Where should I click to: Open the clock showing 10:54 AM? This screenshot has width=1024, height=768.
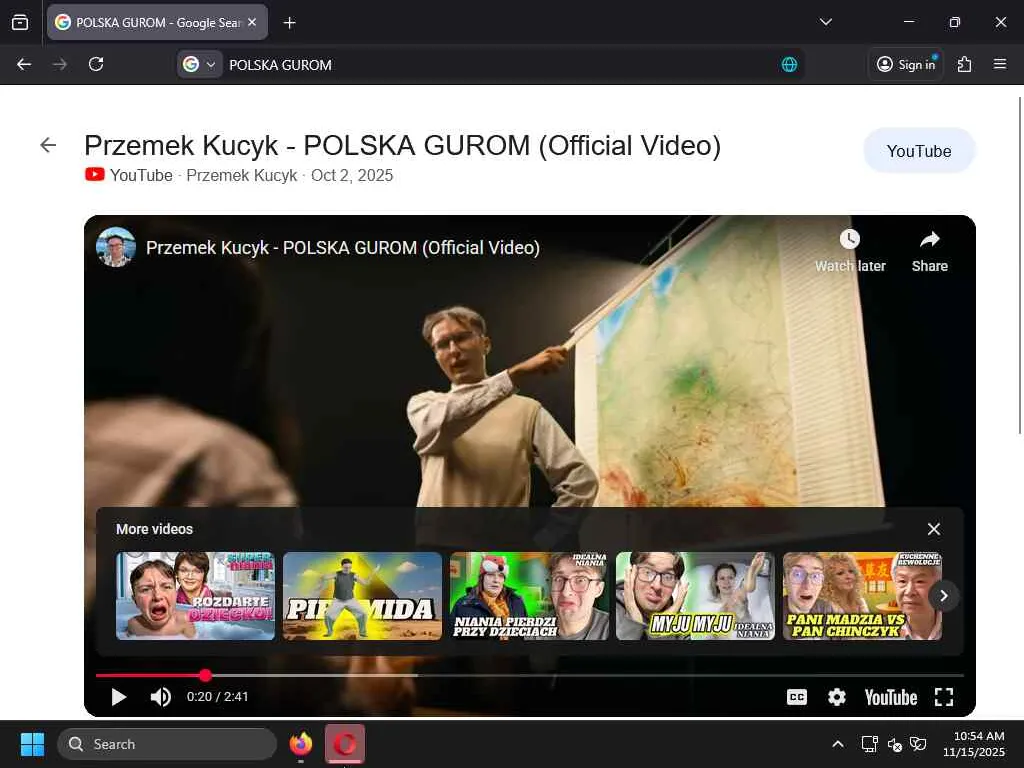coord(973,744)
